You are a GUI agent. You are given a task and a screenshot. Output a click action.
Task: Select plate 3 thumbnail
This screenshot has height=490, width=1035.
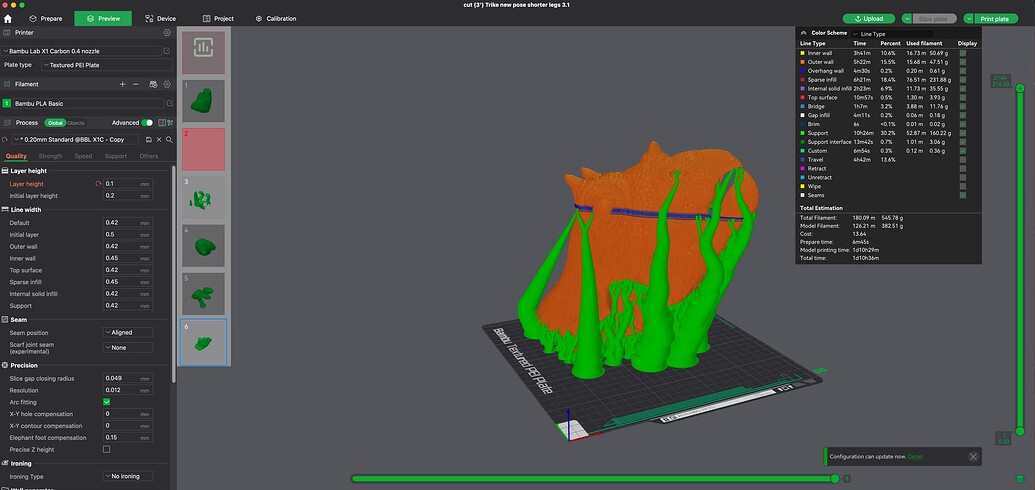click(x=203, y=197)
